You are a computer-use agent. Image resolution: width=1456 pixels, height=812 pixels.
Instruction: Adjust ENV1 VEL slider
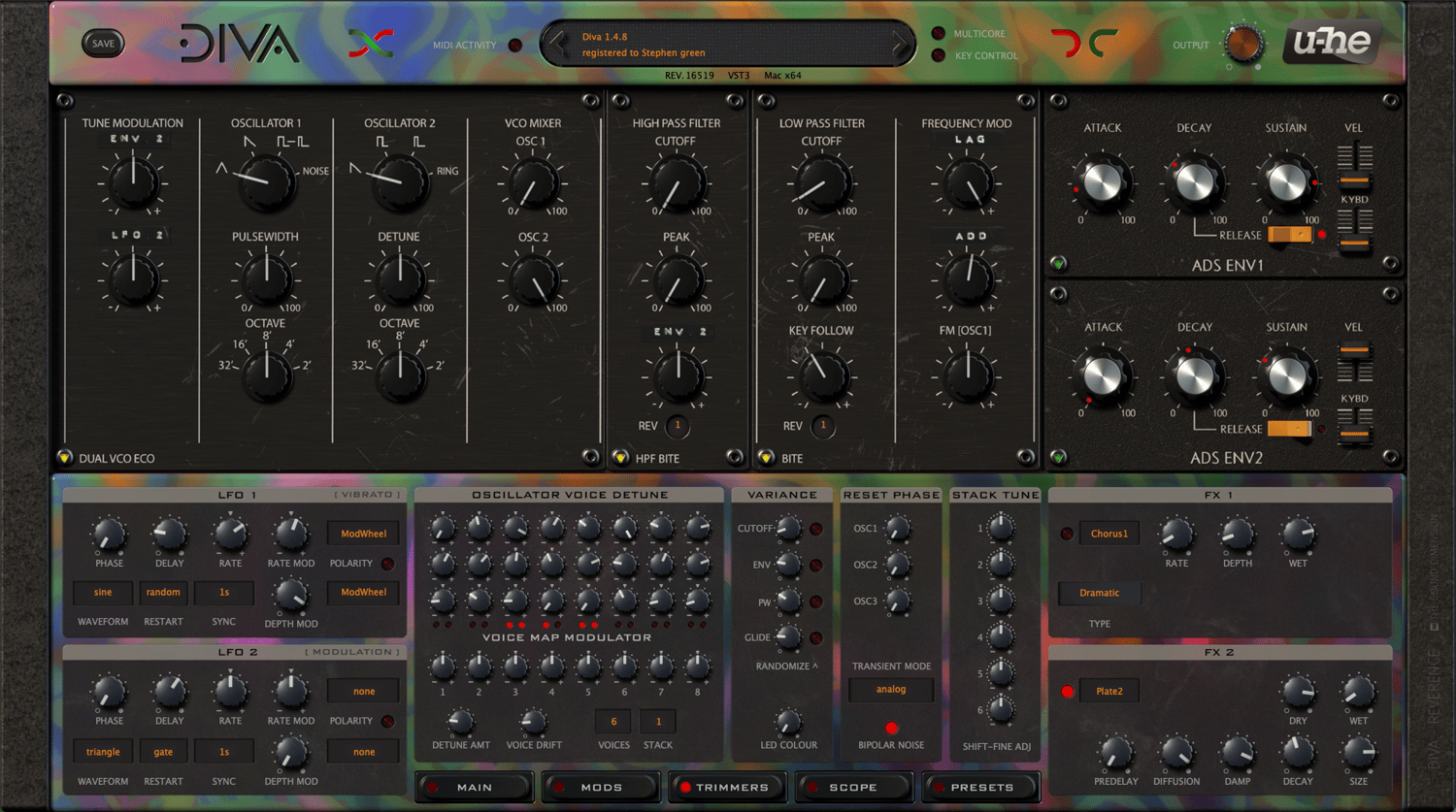pyautogui.click(x=1354, y=179)
